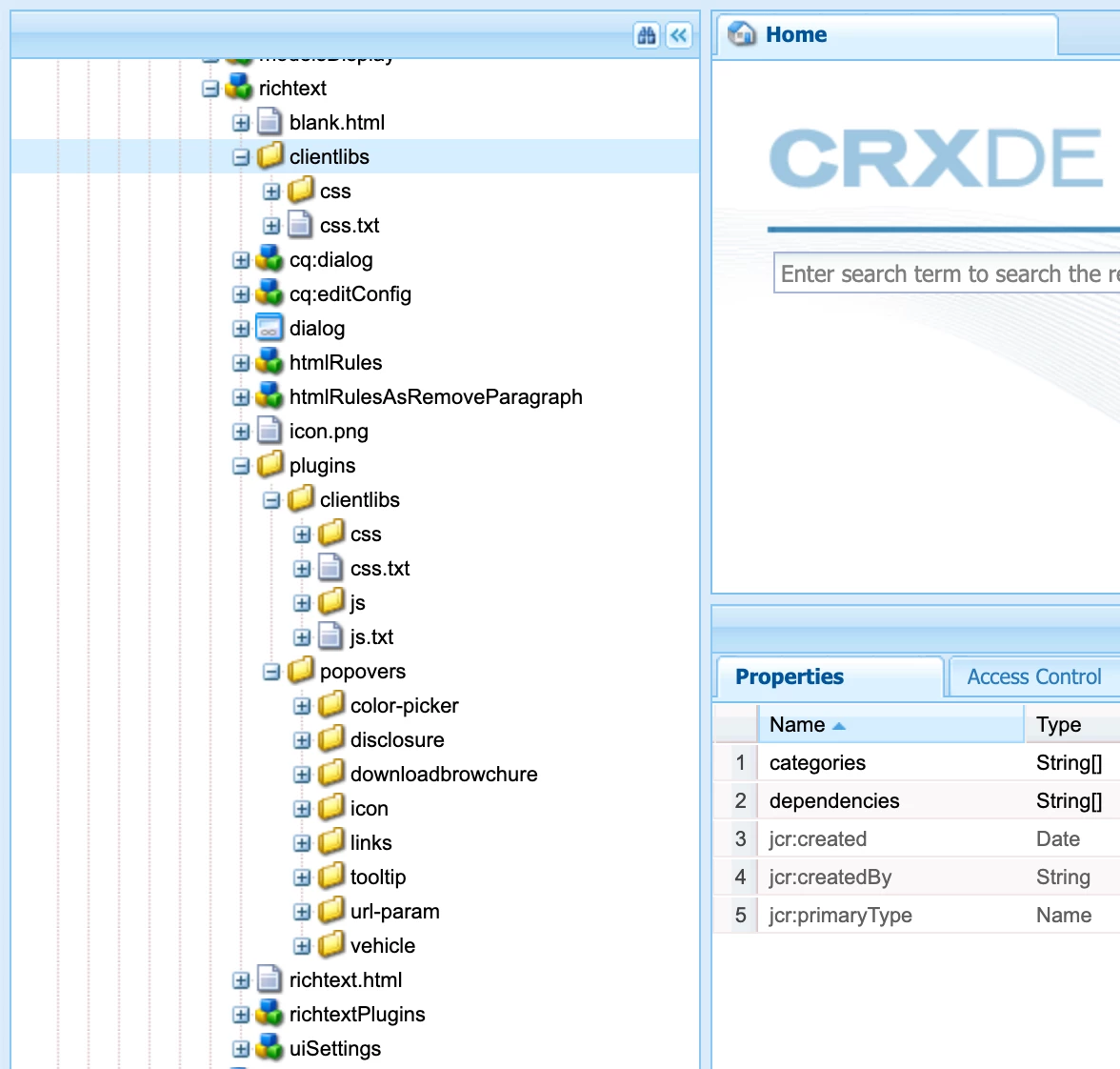Select the dialog tree item label

317,328
